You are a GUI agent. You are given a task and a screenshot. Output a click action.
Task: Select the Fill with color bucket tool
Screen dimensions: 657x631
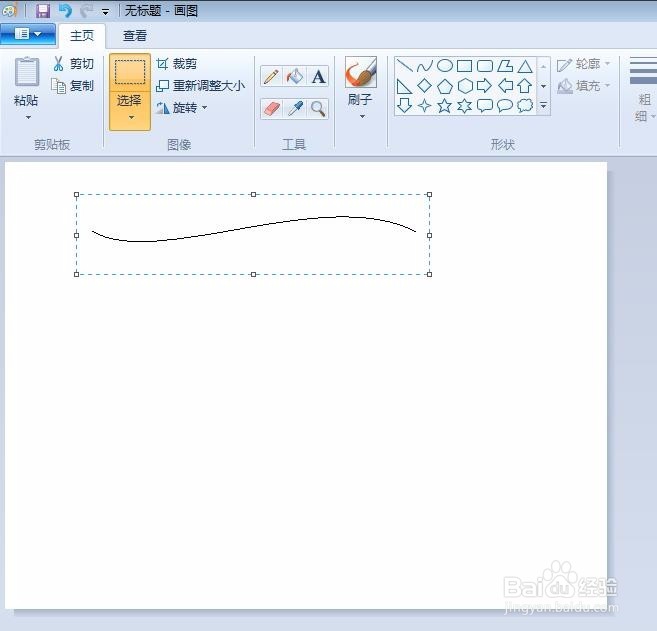point(295,76)
